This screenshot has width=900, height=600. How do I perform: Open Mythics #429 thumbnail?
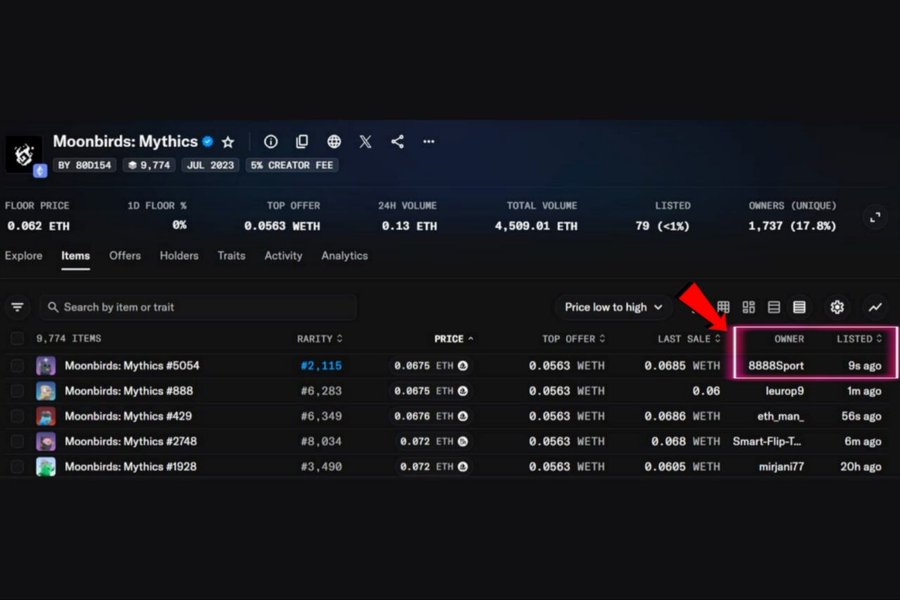[46, 416]
